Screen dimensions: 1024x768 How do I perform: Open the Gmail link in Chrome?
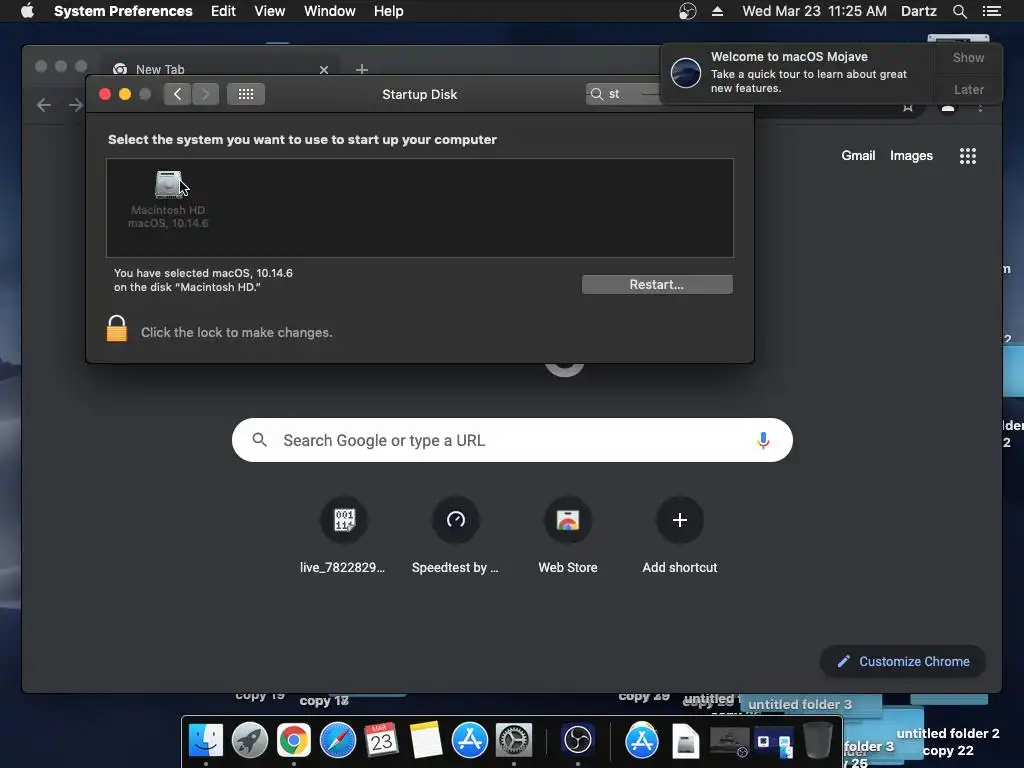[x=857, y=155]
